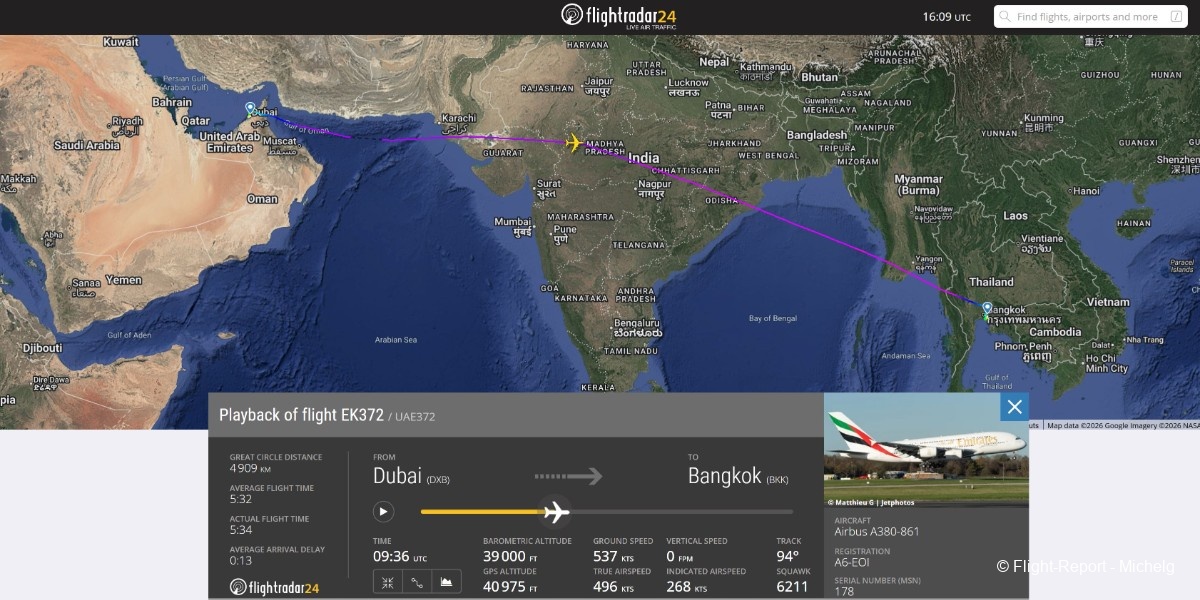Click the center-map arrows icon
Image resolution: width=1200 pixels, height=600 pixels.
388,582
